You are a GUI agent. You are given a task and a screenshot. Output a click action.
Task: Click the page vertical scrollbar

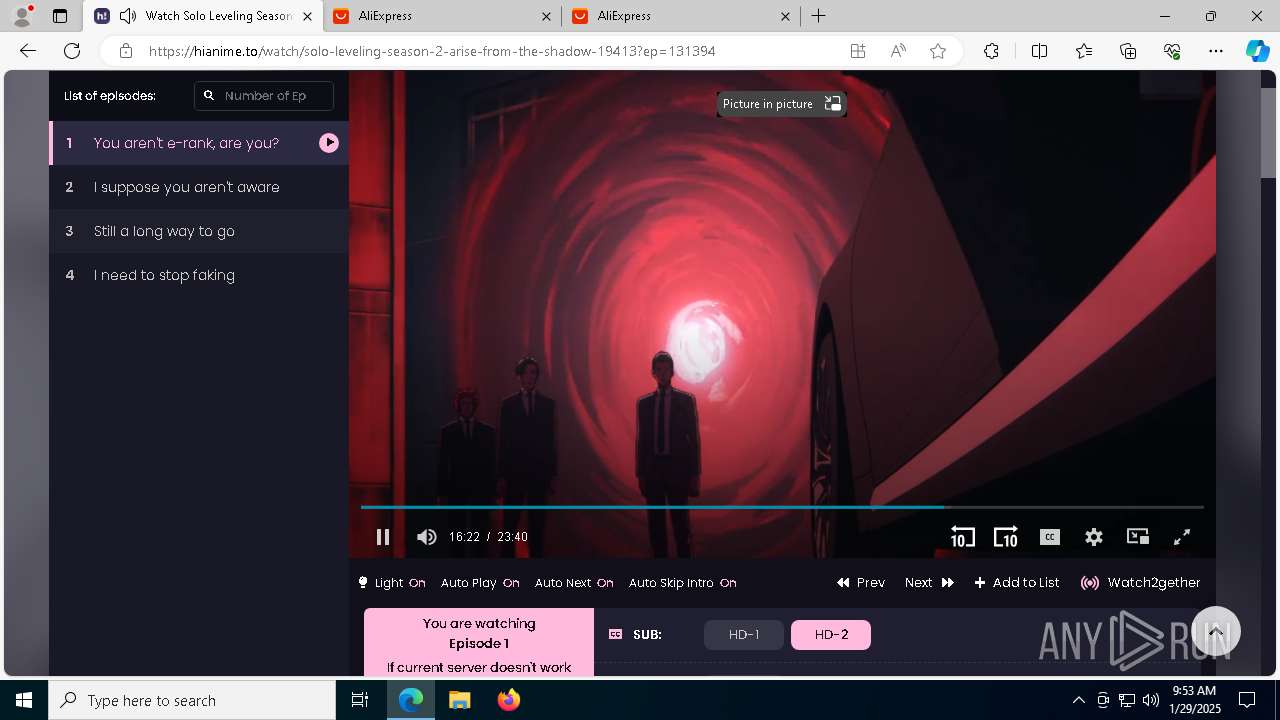tap(1269, 135)
